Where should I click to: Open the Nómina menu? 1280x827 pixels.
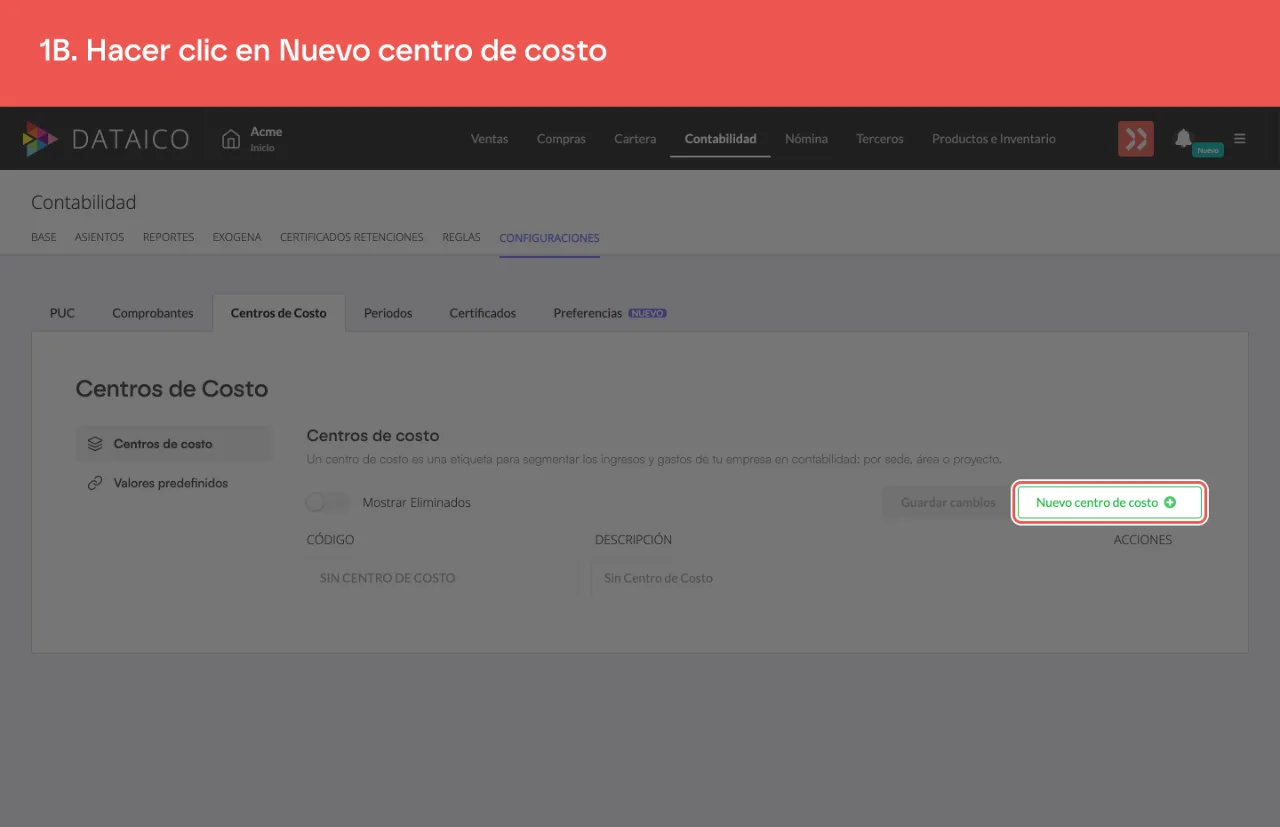806,139
